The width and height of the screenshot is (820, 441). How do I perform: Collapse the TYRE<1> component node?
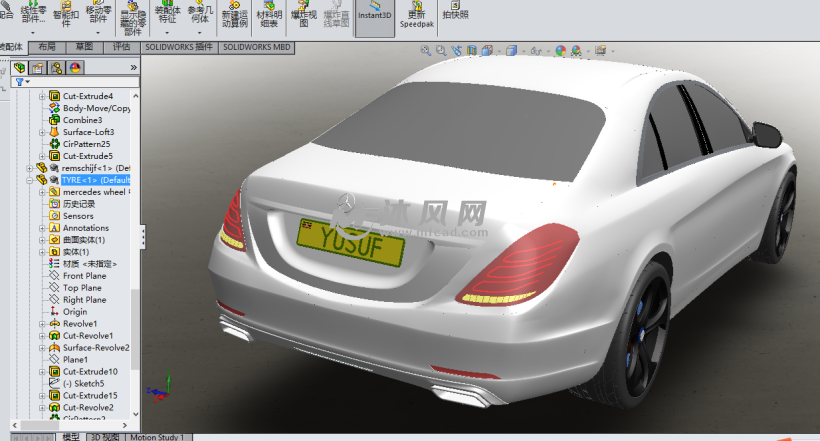point(30,180)
